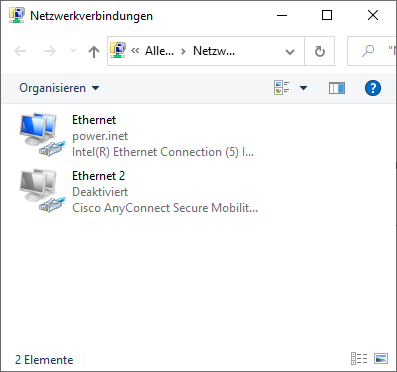Select the Ethernet adapter icon
397x372 pixels.
(42, 135)
